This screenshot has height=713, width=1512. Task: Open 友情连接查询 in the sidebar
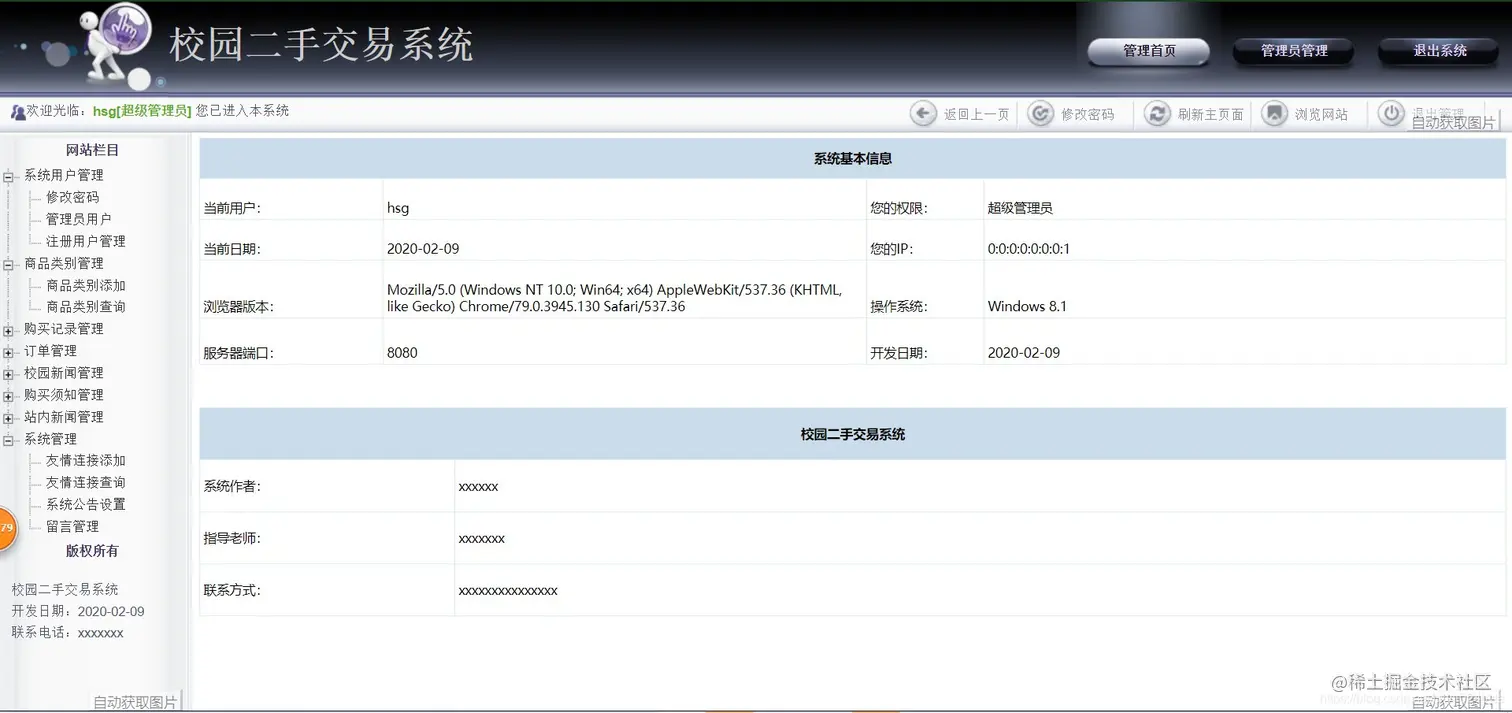pos(86,482)
